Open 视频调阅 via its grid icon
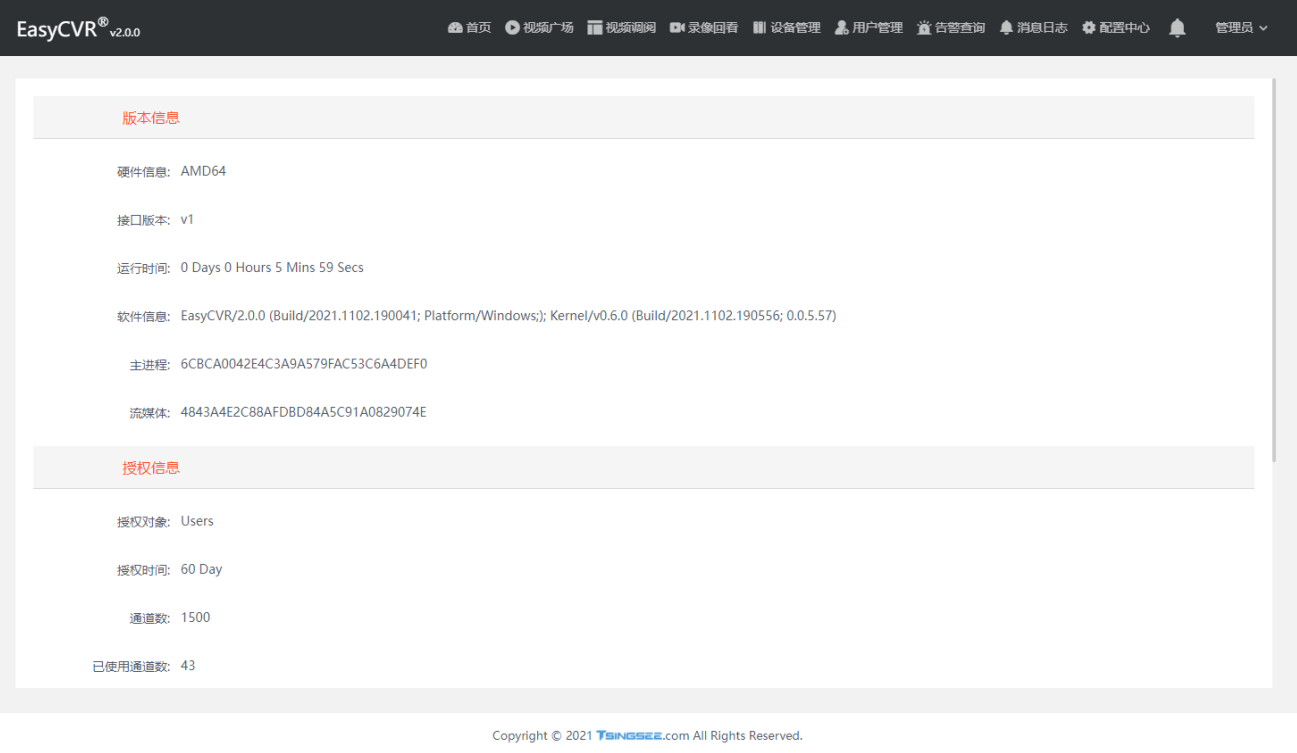This screenshot has width=1297, height=753. (x=594, y=28)
